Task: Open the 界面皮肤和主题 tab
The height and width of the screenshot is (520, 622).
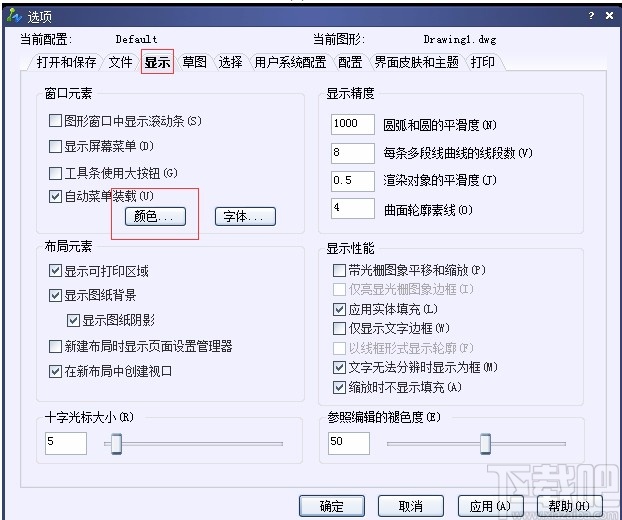Action: [x=417, y=62]
